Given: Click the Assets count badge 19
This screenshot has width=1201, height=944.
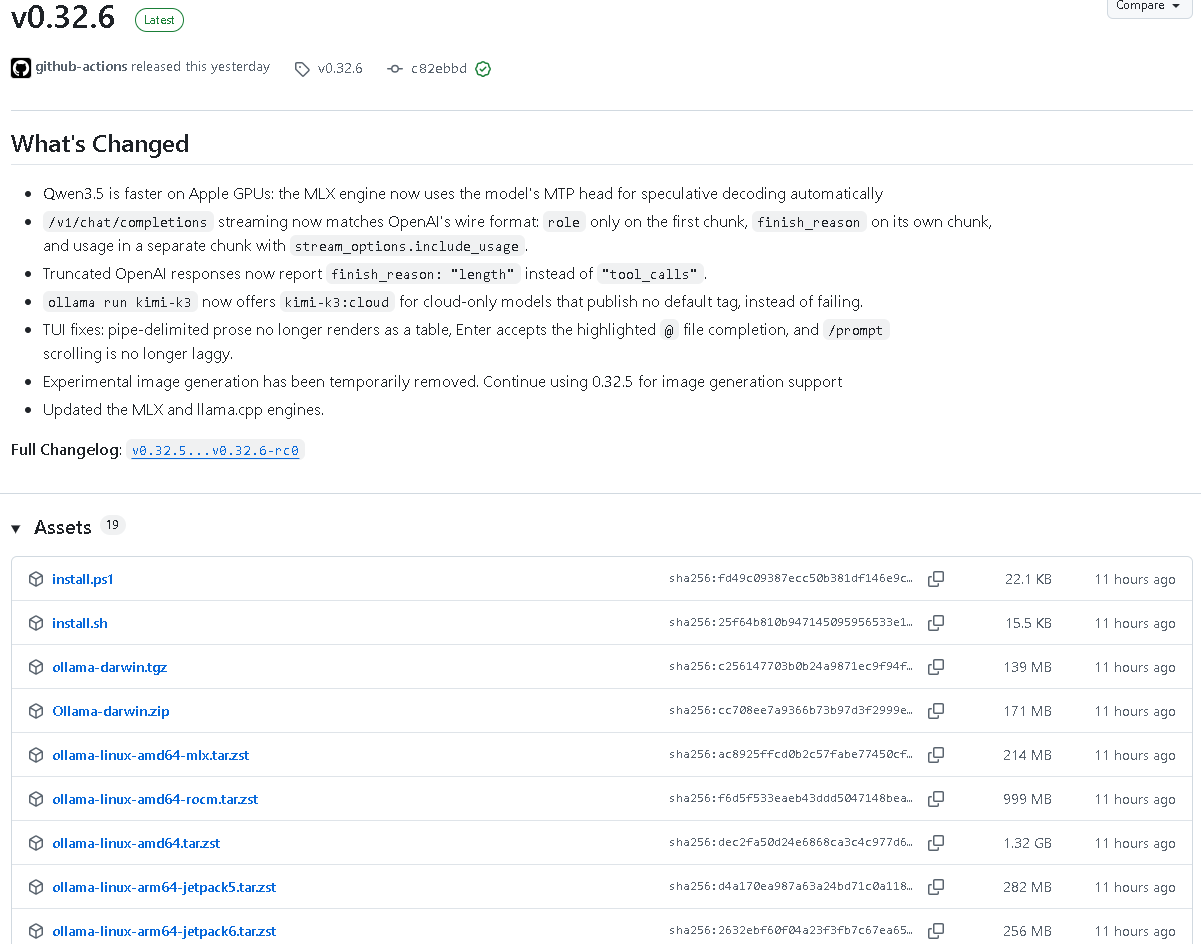Looking at the screenshot, I should (x=112, y=525).
